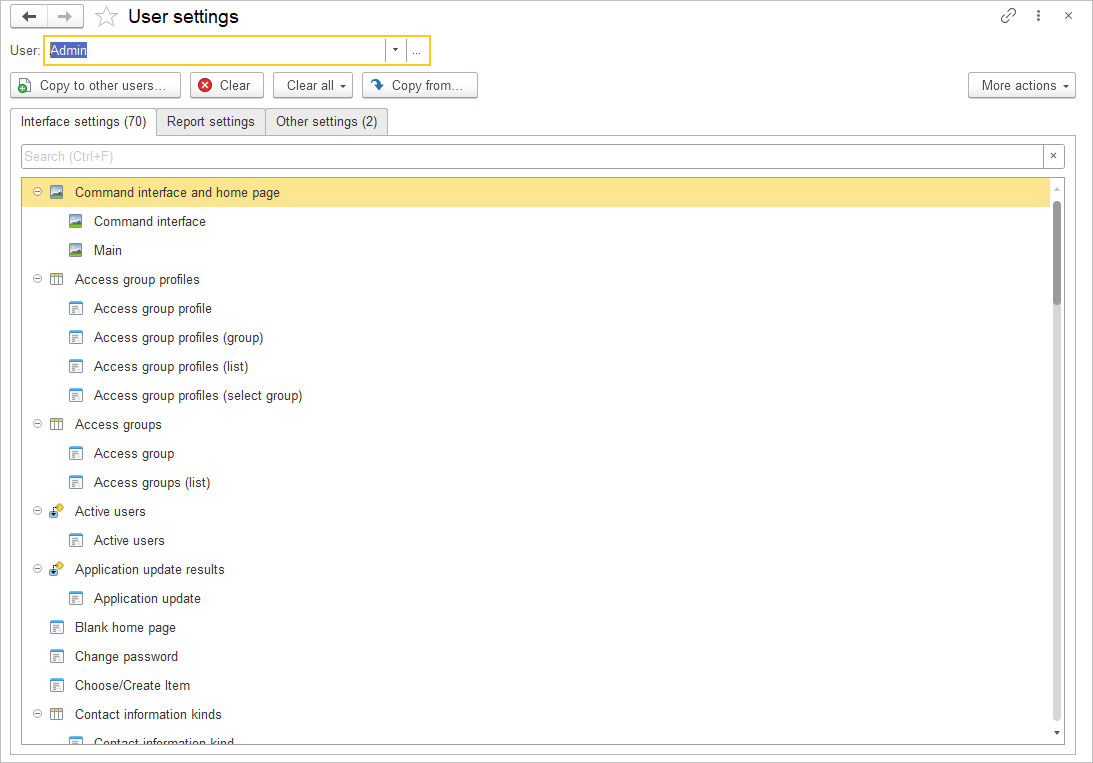
Task: Collapse the Access groups node
Action: 38,424
